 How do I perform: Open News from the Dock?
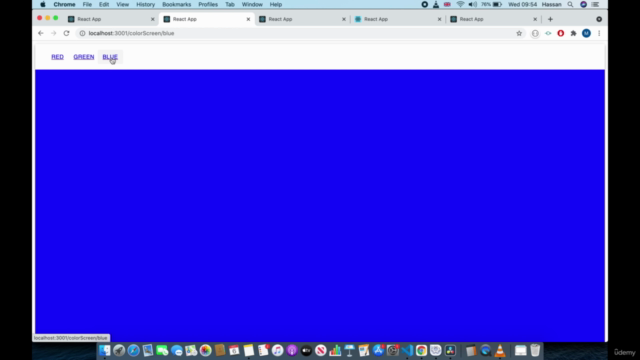321,350
